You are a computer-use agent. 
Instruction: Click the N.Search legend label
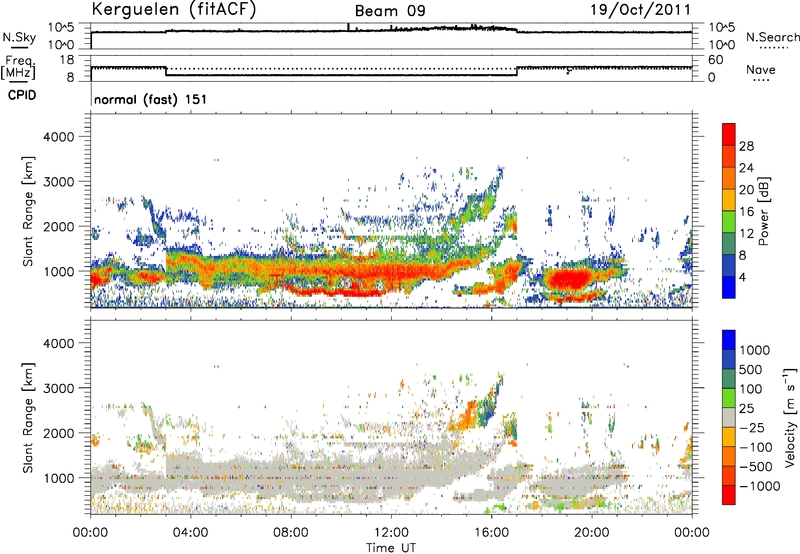pos(772,37)
